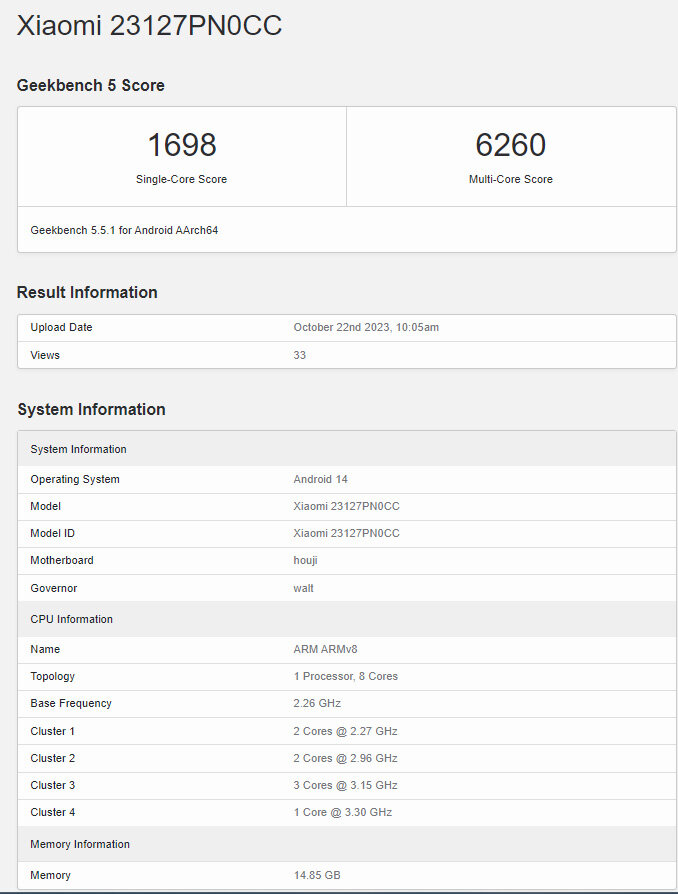Click the CPU Name label
678x894 pixels.
[45, 649]
